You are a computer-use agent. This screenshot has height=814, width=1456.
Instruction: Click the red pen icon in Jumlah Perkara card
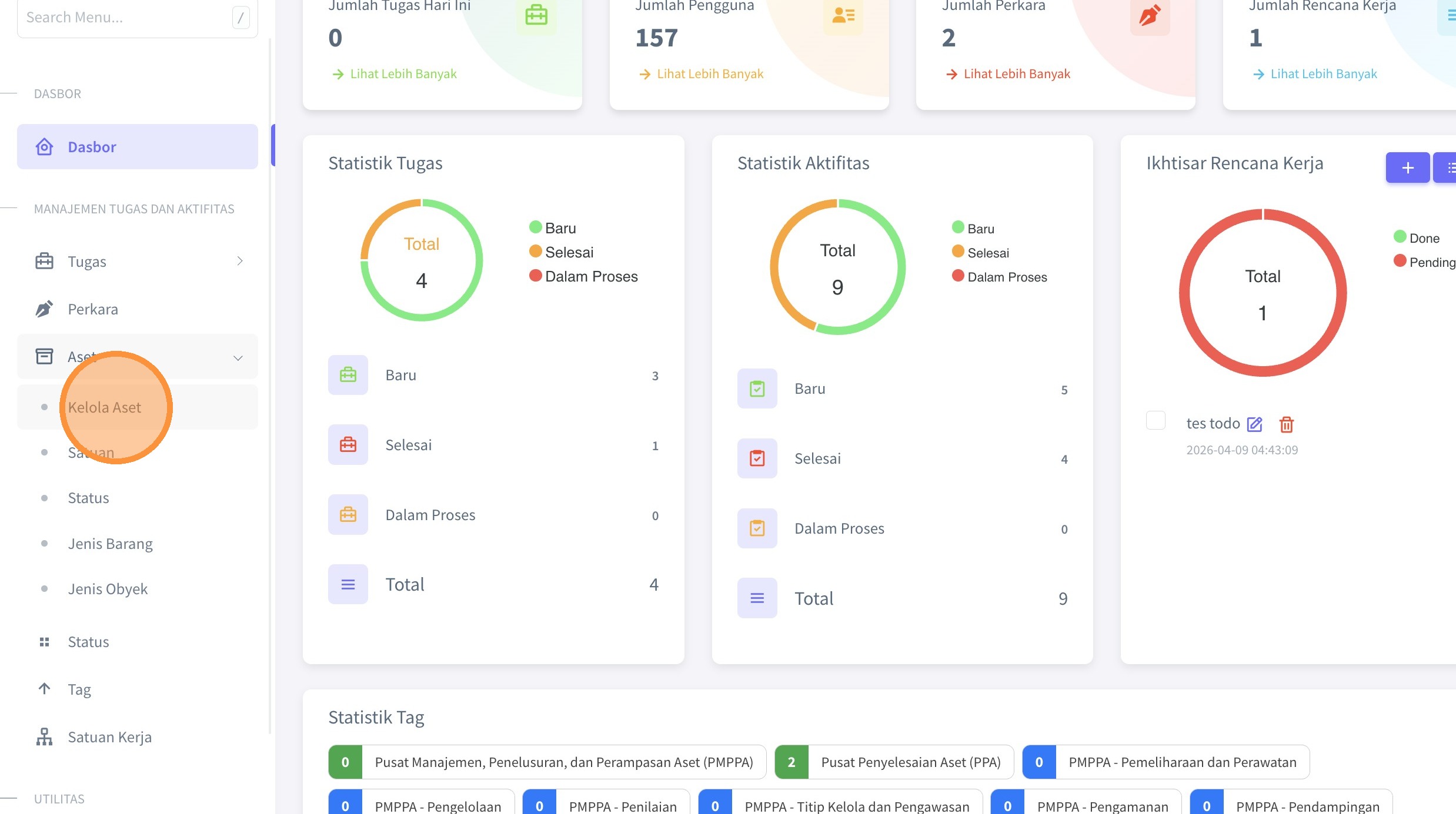1150,15
